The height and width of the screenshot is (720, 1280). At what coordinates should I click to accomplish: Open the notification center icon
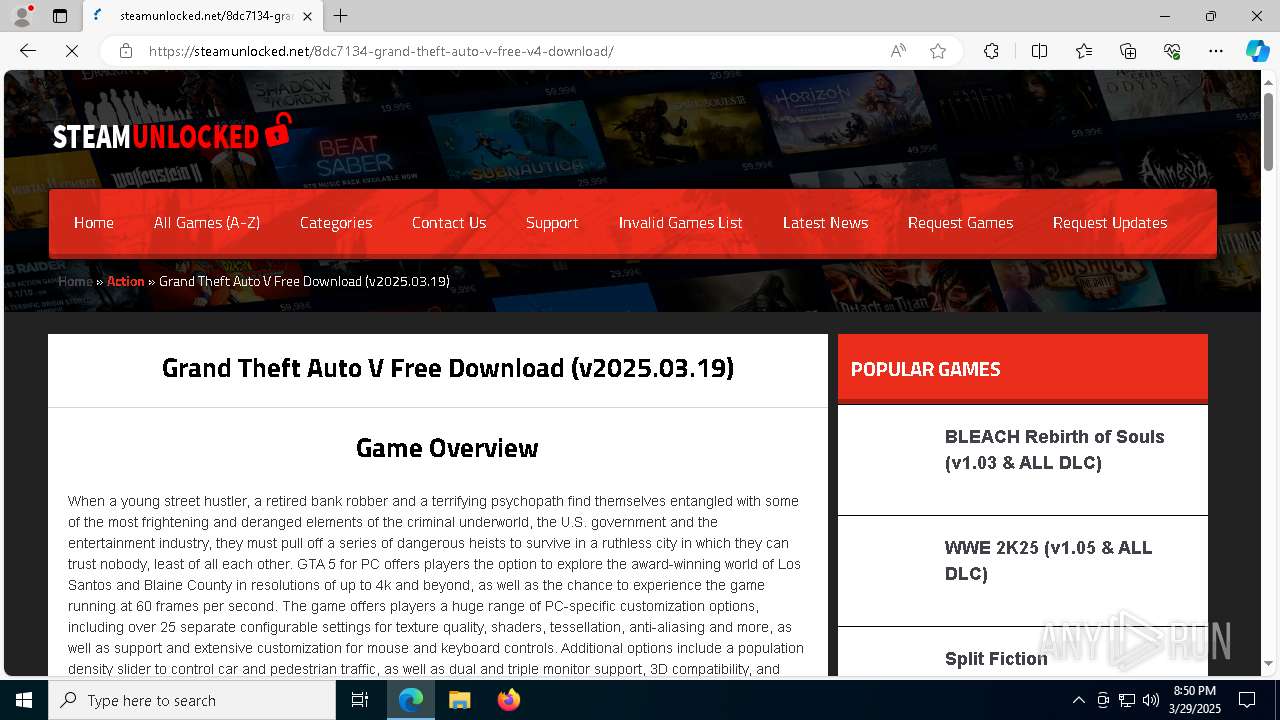[x=1247, y=700]
